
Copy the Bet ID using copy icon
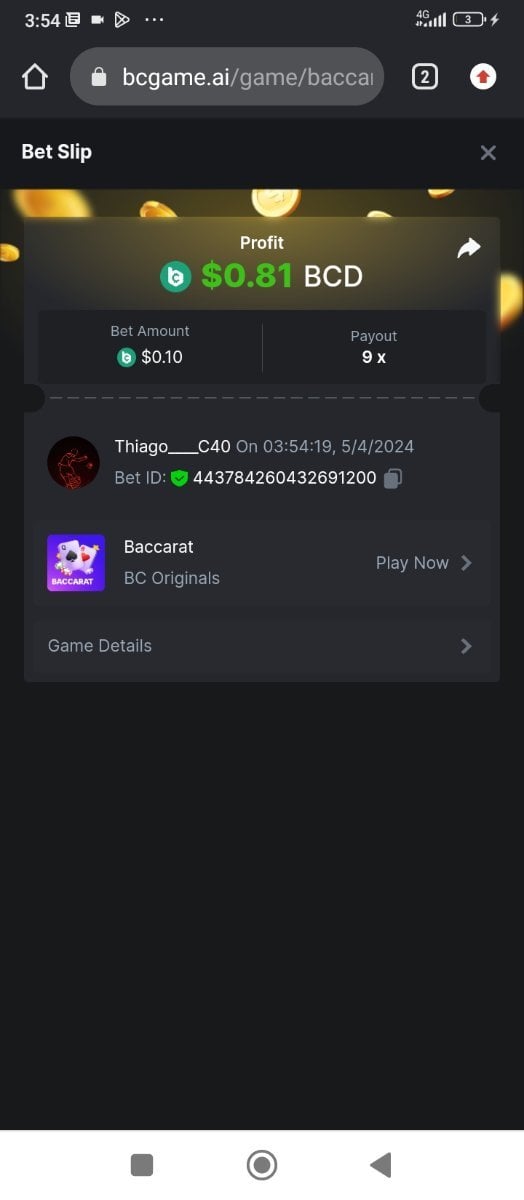tap(393, 478)
